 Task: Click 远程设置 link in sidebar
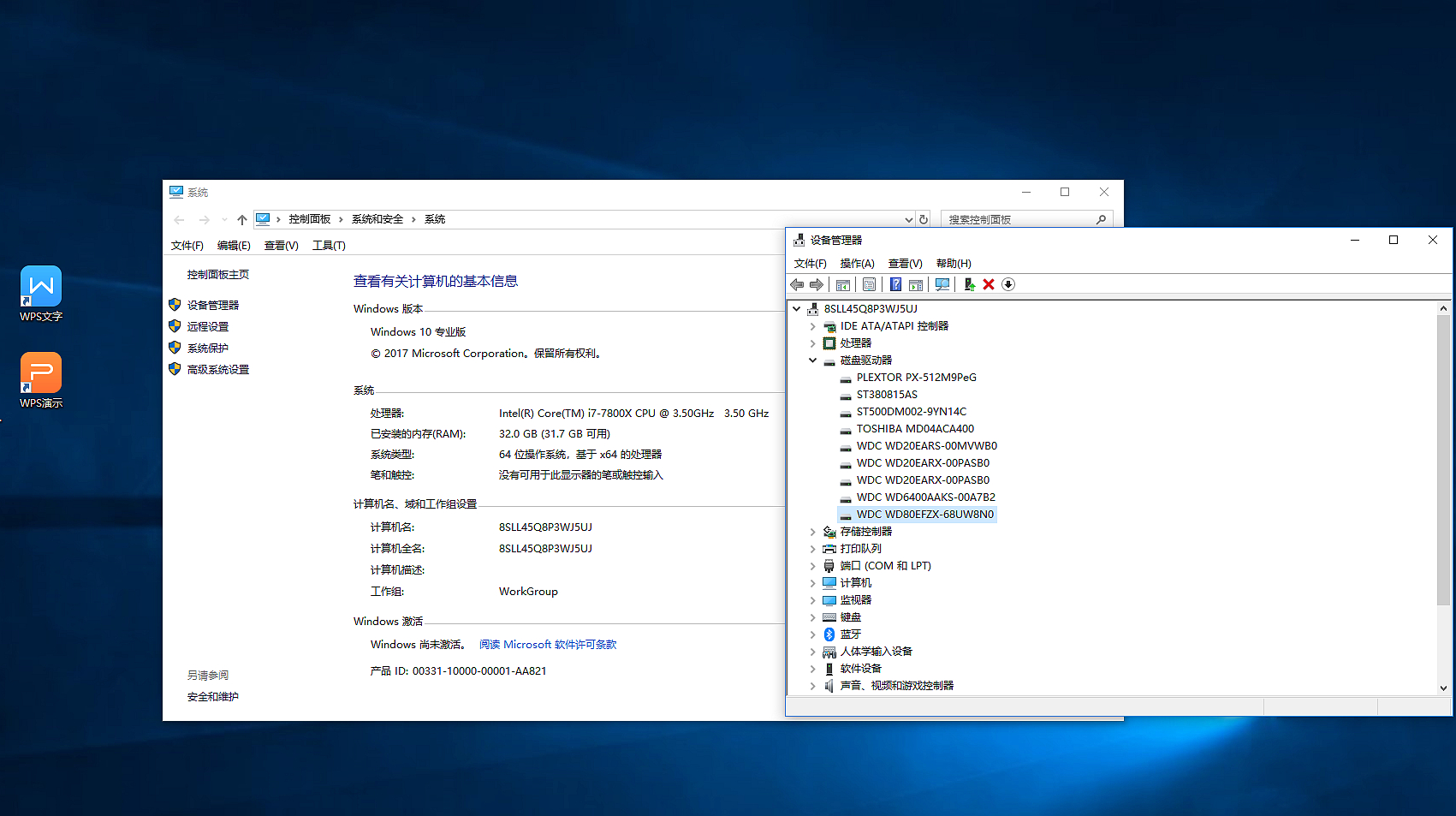coord(208,327)
